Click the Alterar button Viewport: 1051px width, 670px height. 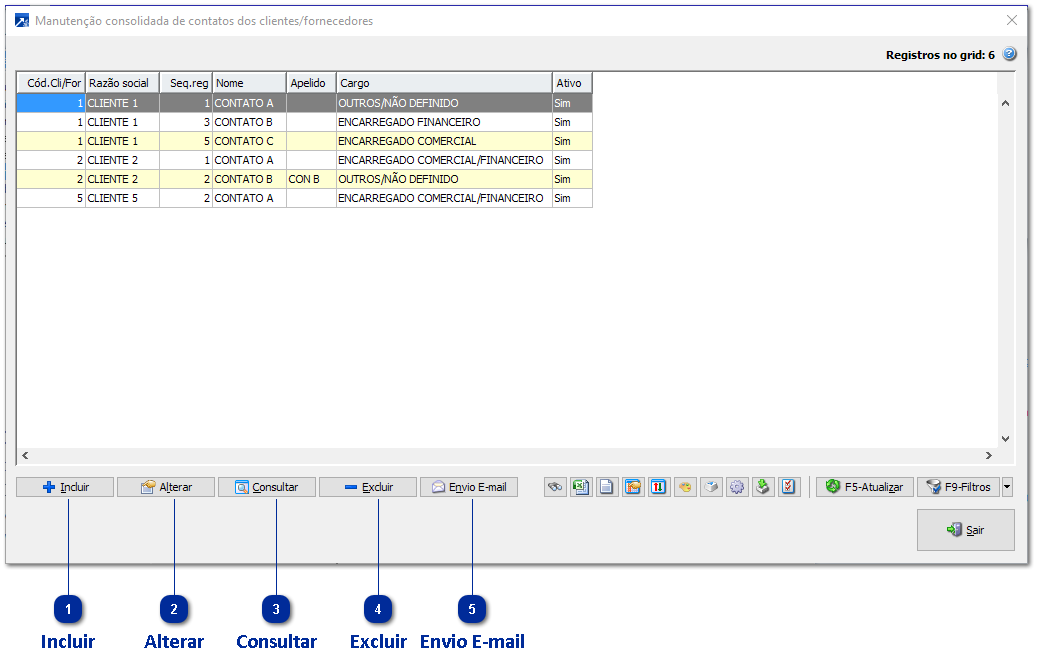click(x=166, y=487)
